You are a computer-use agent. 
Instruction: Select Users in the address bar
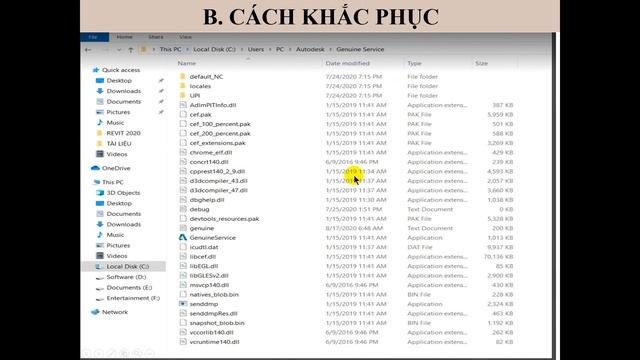coord(256,49)
